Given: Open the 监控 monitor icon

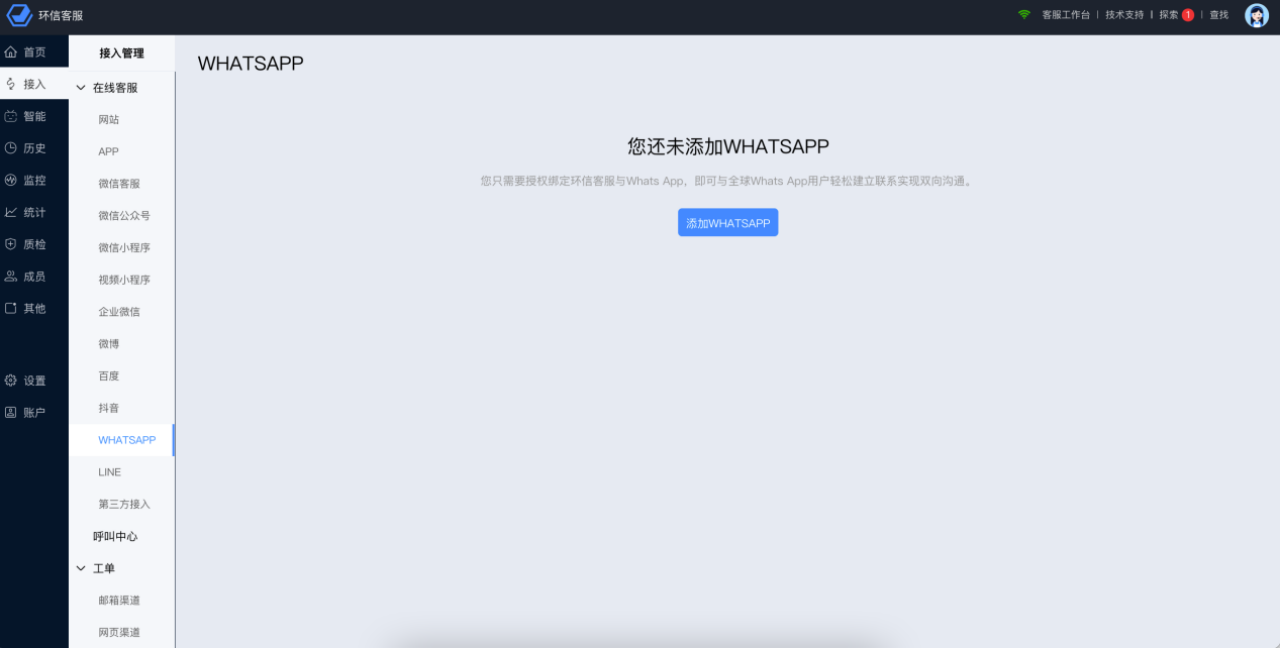Looking at the screenshot, I should pyautogui.click(x=11, y=180).
